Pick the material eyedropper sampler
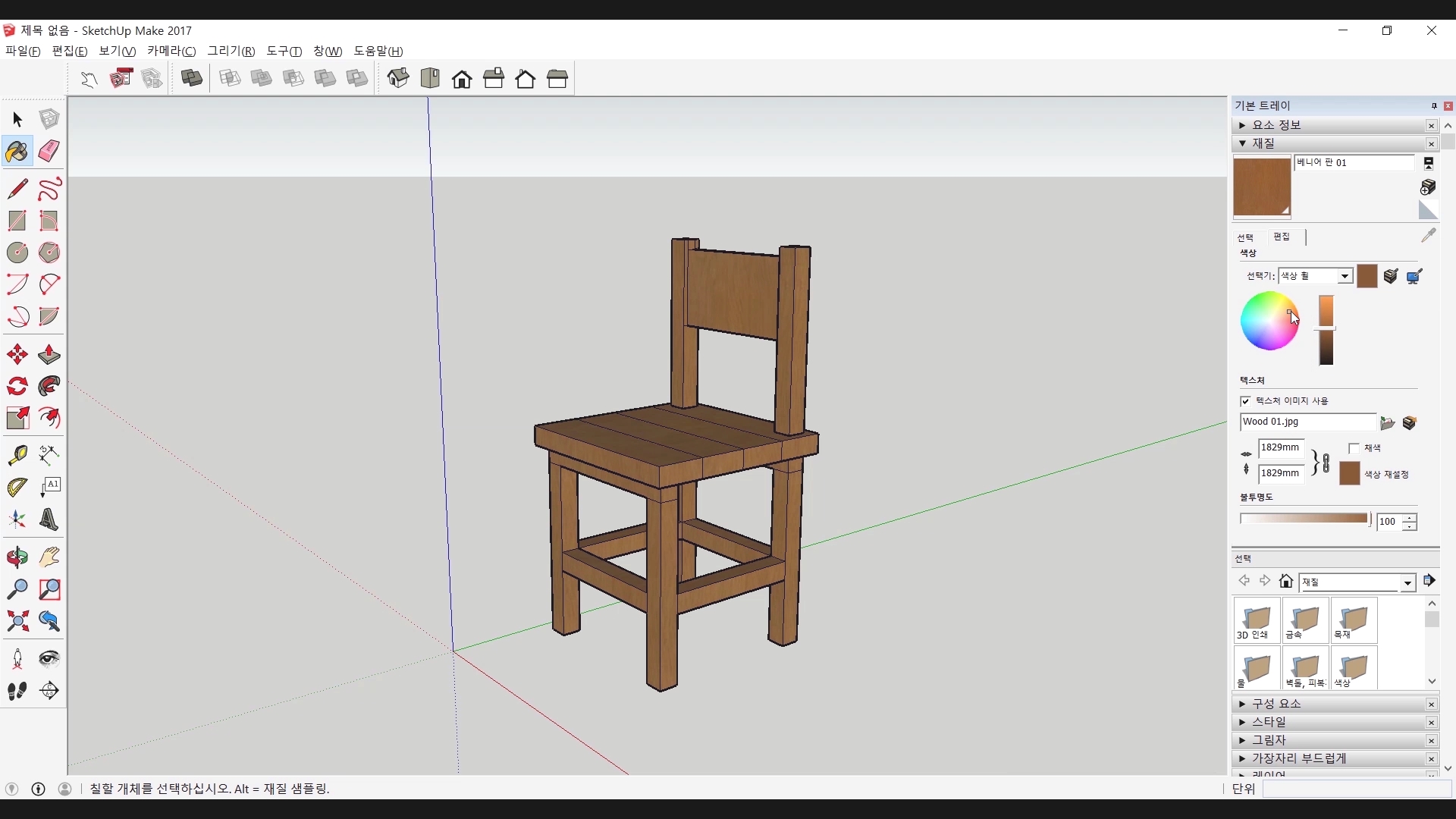This screenshot has height=819, width=1456. [1428, 236]
